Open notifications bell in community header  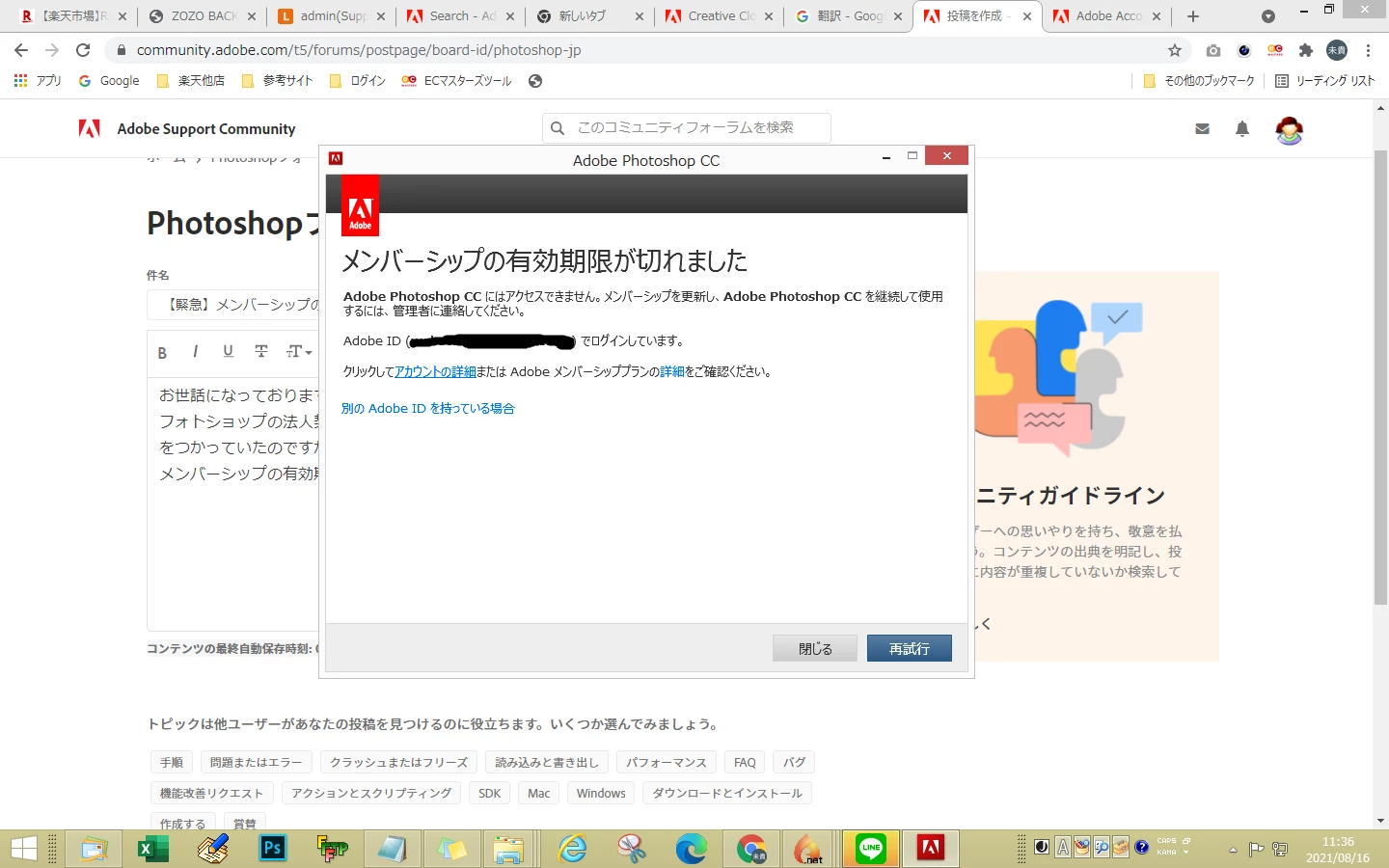click(x=1242, y=128)
